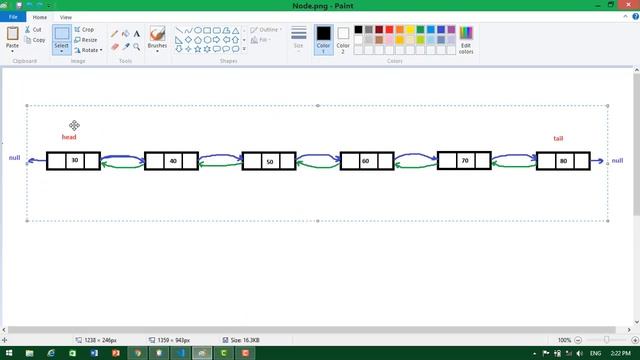
Task: Click the Copy button
Action: coord(35,40)
